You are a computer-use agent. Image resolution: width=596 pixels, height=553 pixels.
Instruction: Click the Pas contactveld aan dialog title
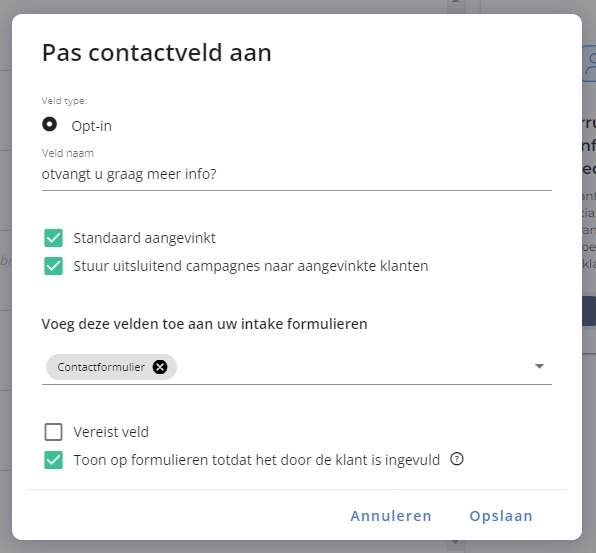tap(157, 53)
